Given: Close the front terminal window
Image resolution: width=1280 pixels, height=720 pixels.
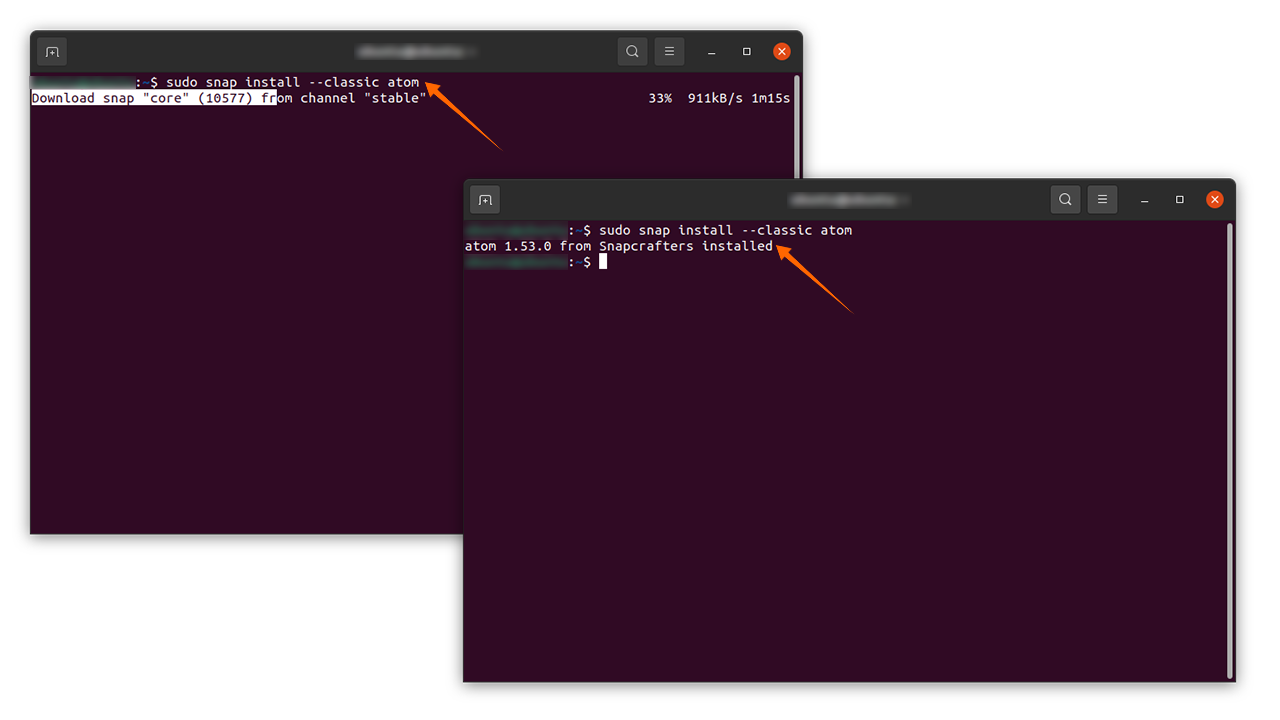Looking at the screenshot, I should coord(1215,200).
